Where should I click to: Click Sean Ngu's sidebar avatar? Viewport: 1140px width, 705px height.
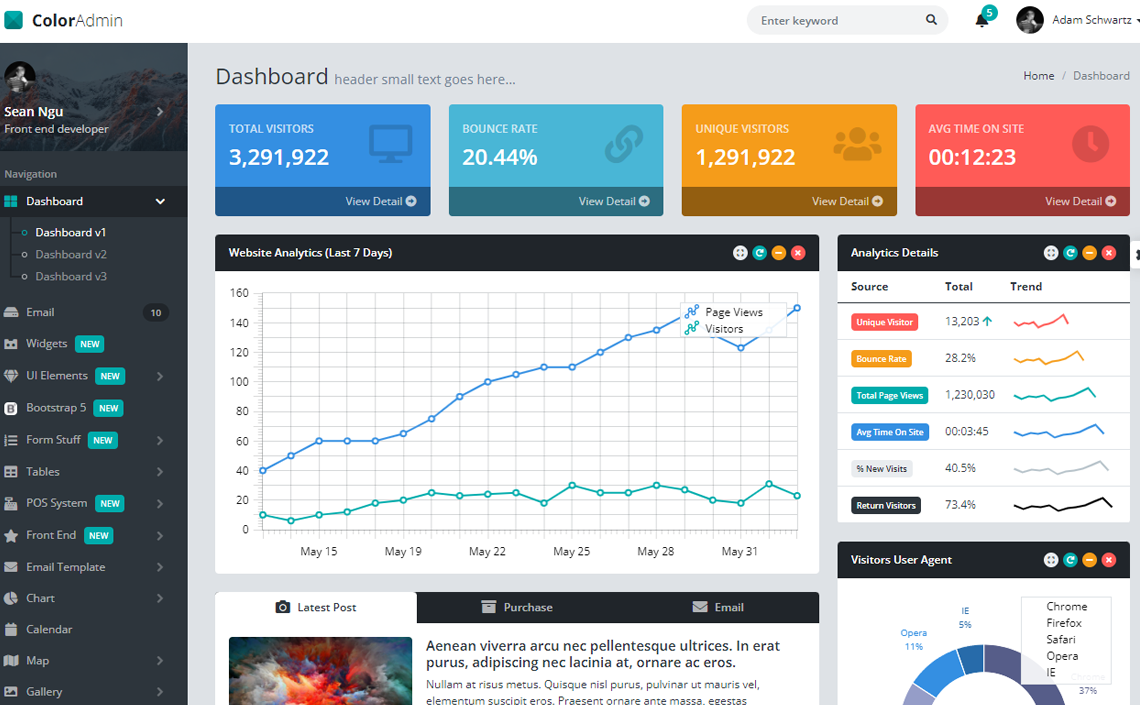coord(19,76)
